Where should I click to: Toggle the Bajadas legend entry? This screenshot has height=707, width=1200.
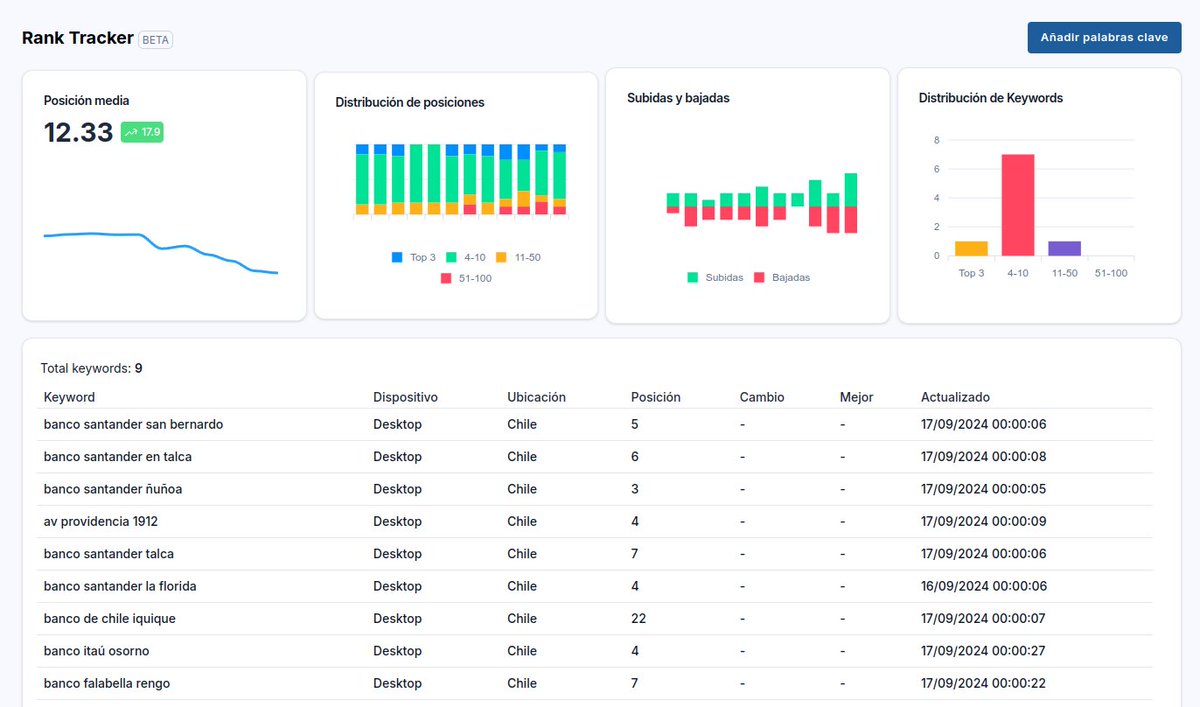point(782,277)
